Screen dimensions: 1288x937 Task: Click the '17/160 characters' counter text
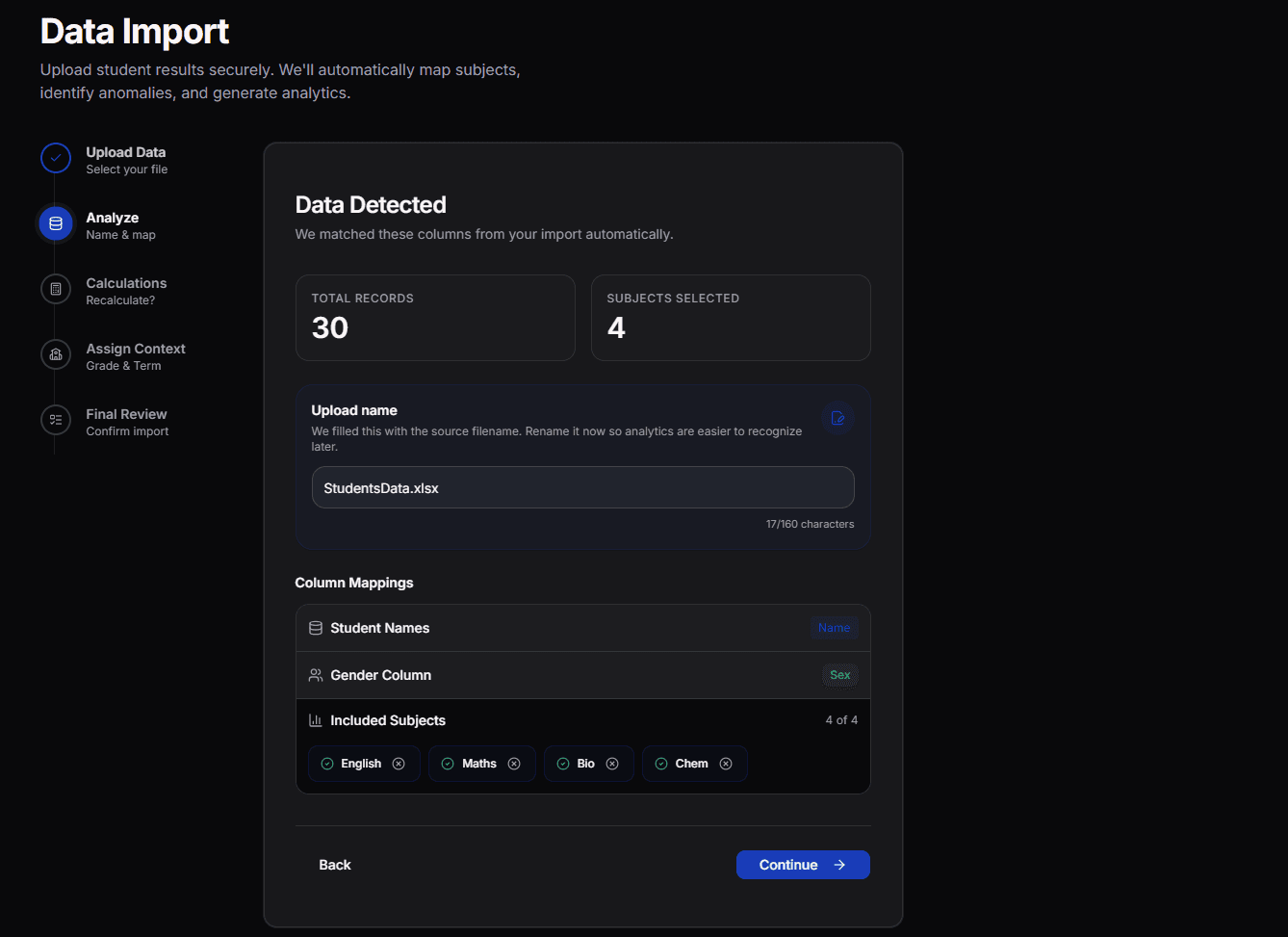tap(810, 524)
